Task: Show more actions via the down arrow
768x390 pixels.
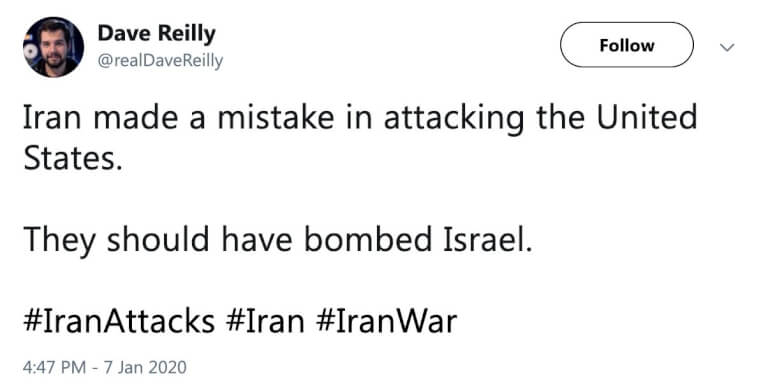Action: pos(727,47)
